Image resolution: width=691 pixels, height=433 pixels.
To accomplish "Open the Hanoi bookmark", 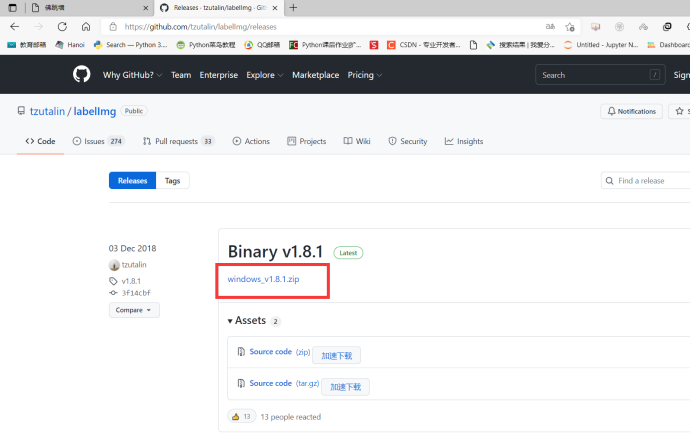I will tap(70, 45).
